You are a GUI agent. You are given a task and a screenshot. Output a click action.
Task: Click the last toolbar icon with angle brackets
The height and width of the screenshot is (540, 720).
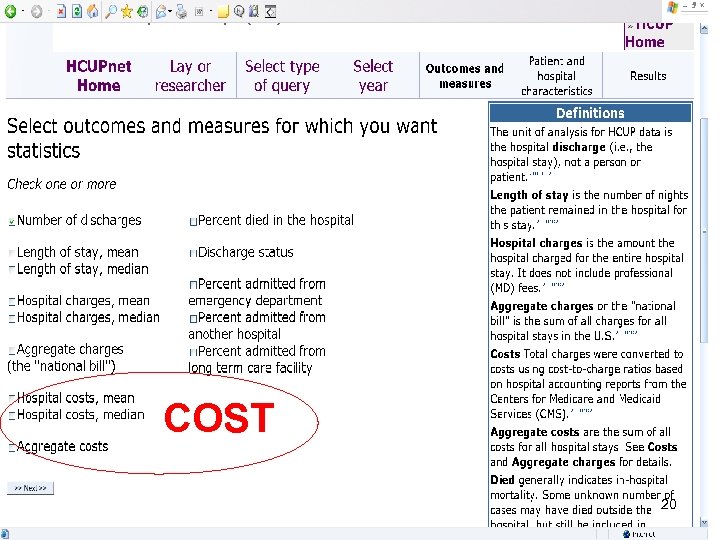point(271,11)
